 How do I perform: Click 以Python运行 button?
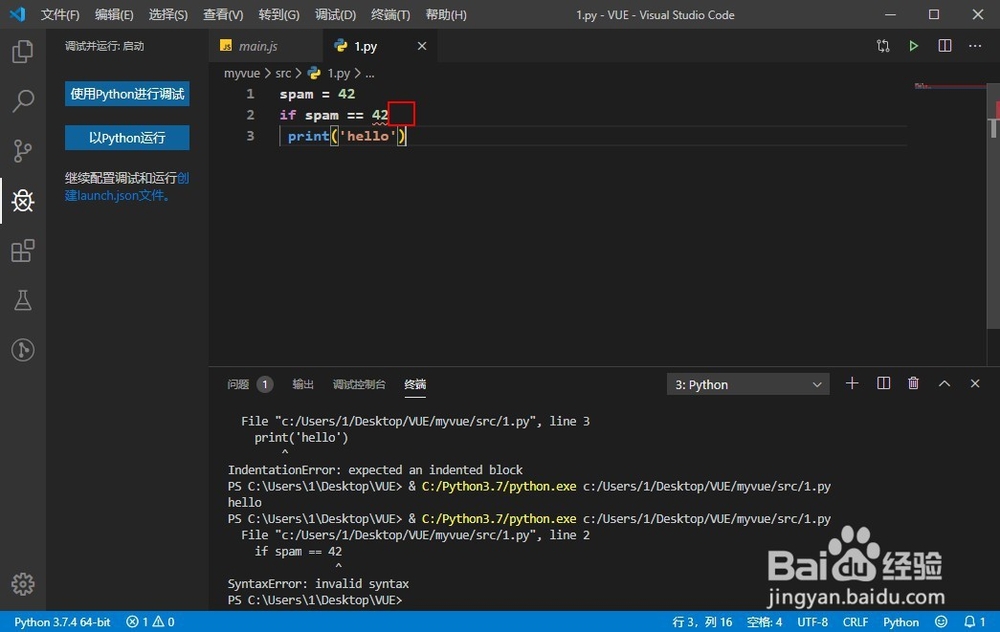click(x=127, y=138)
